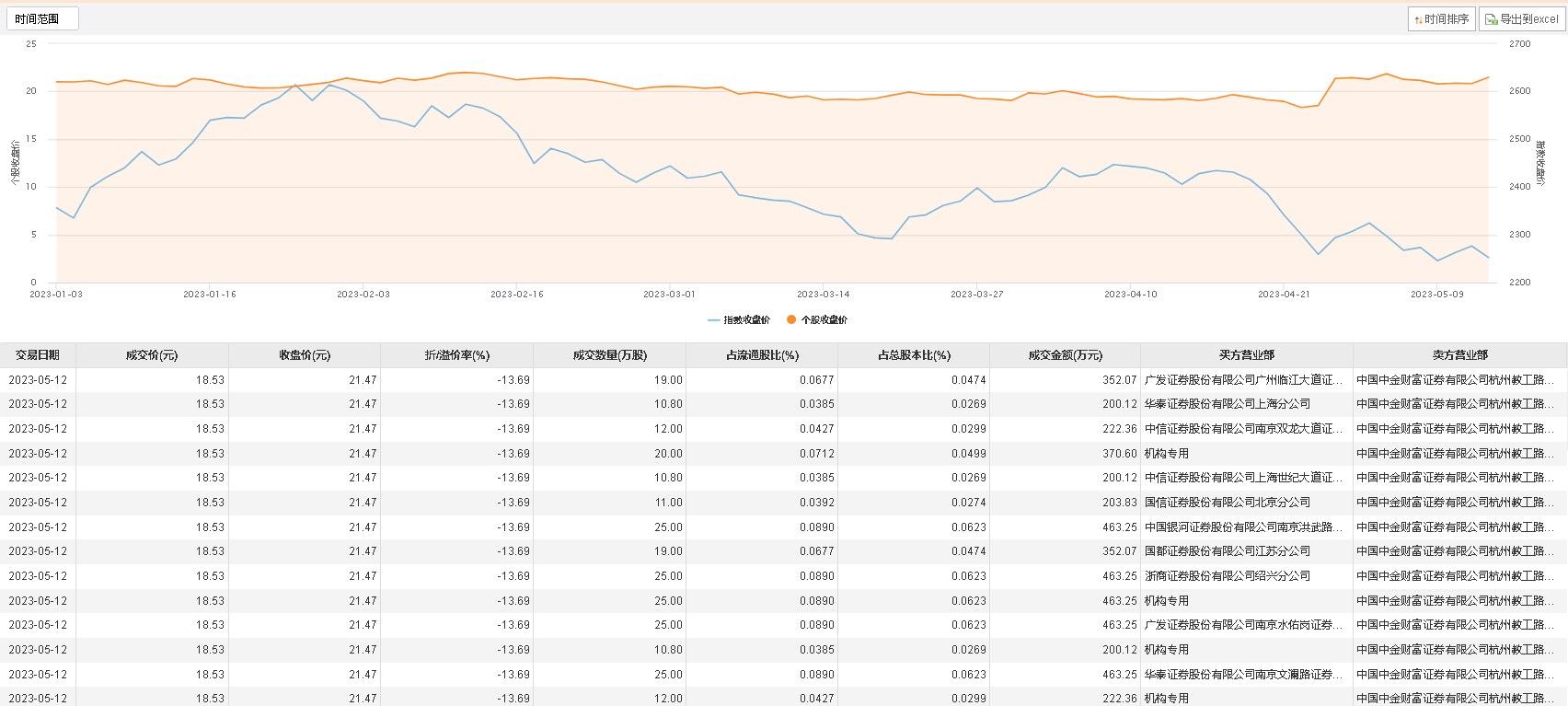Click the 卖方营业部 column header
The image size is (1568, 706).
coord(1460,355)
